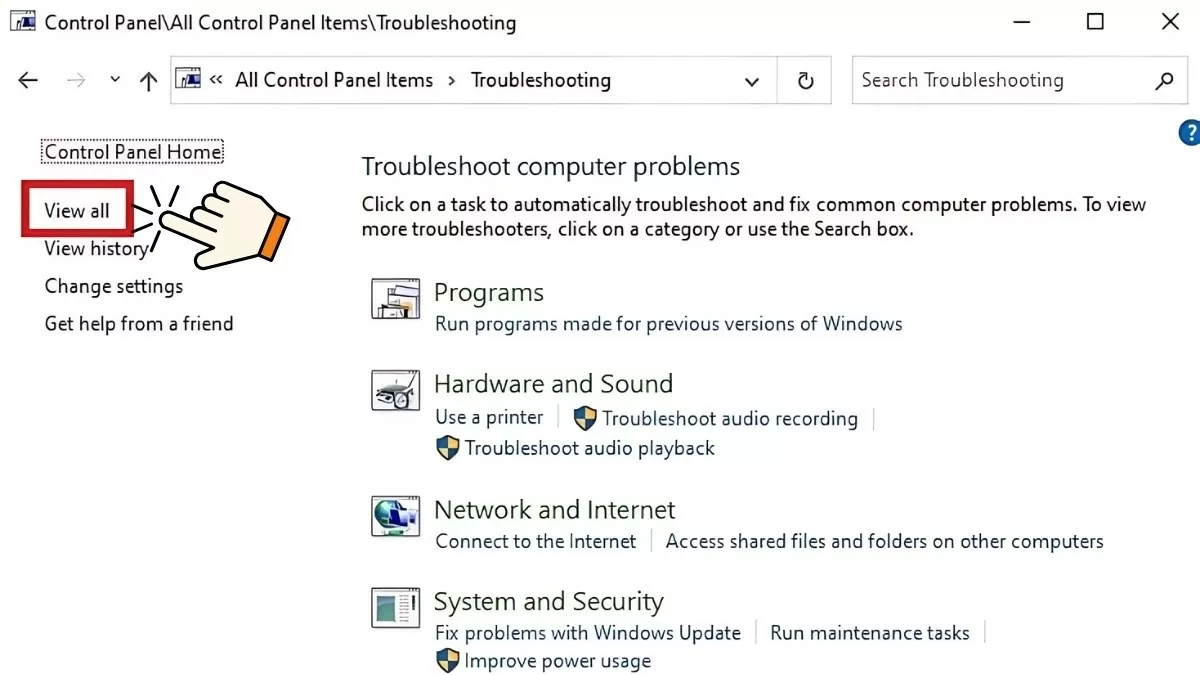Click the refresh button in address bar

[805, 81]
